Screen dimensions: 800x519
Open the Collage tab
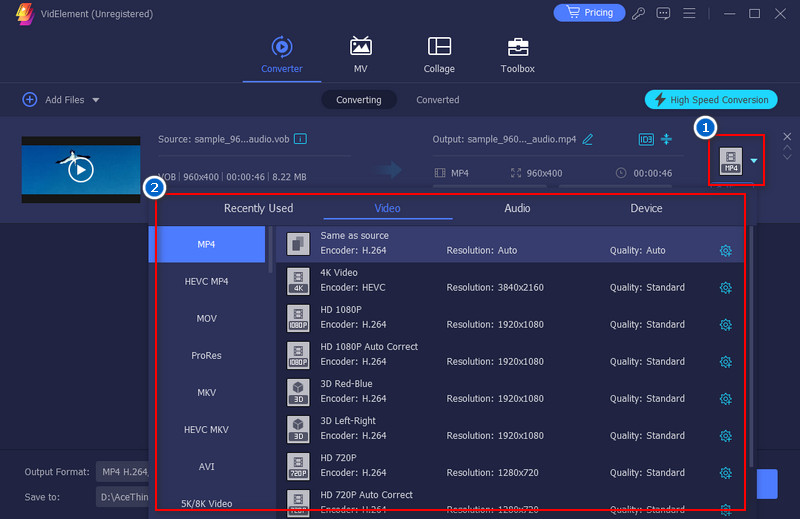[439, 55]
